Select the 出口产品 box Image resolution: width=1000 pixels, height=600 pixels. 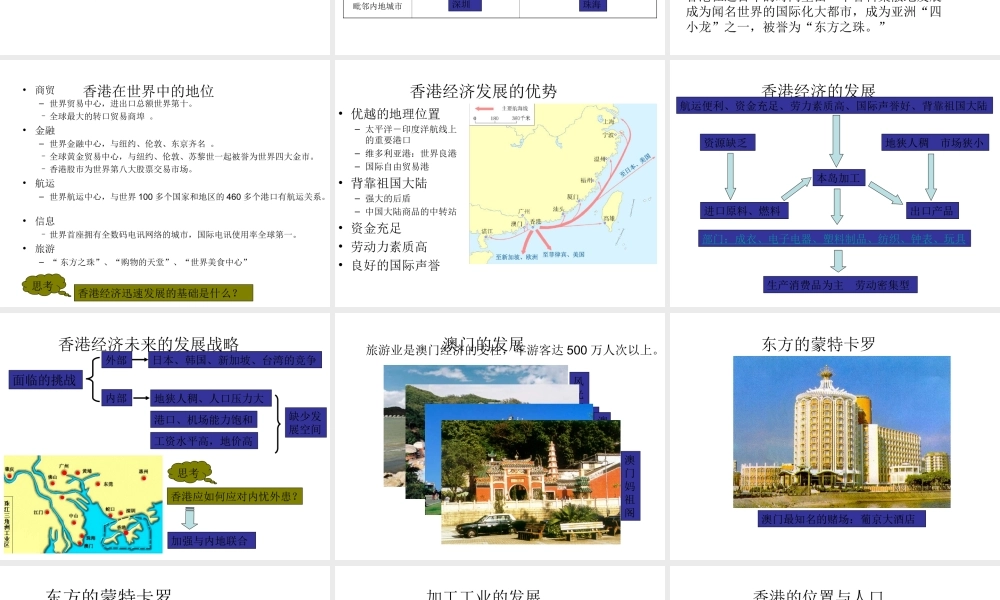(x=932, y=210)
